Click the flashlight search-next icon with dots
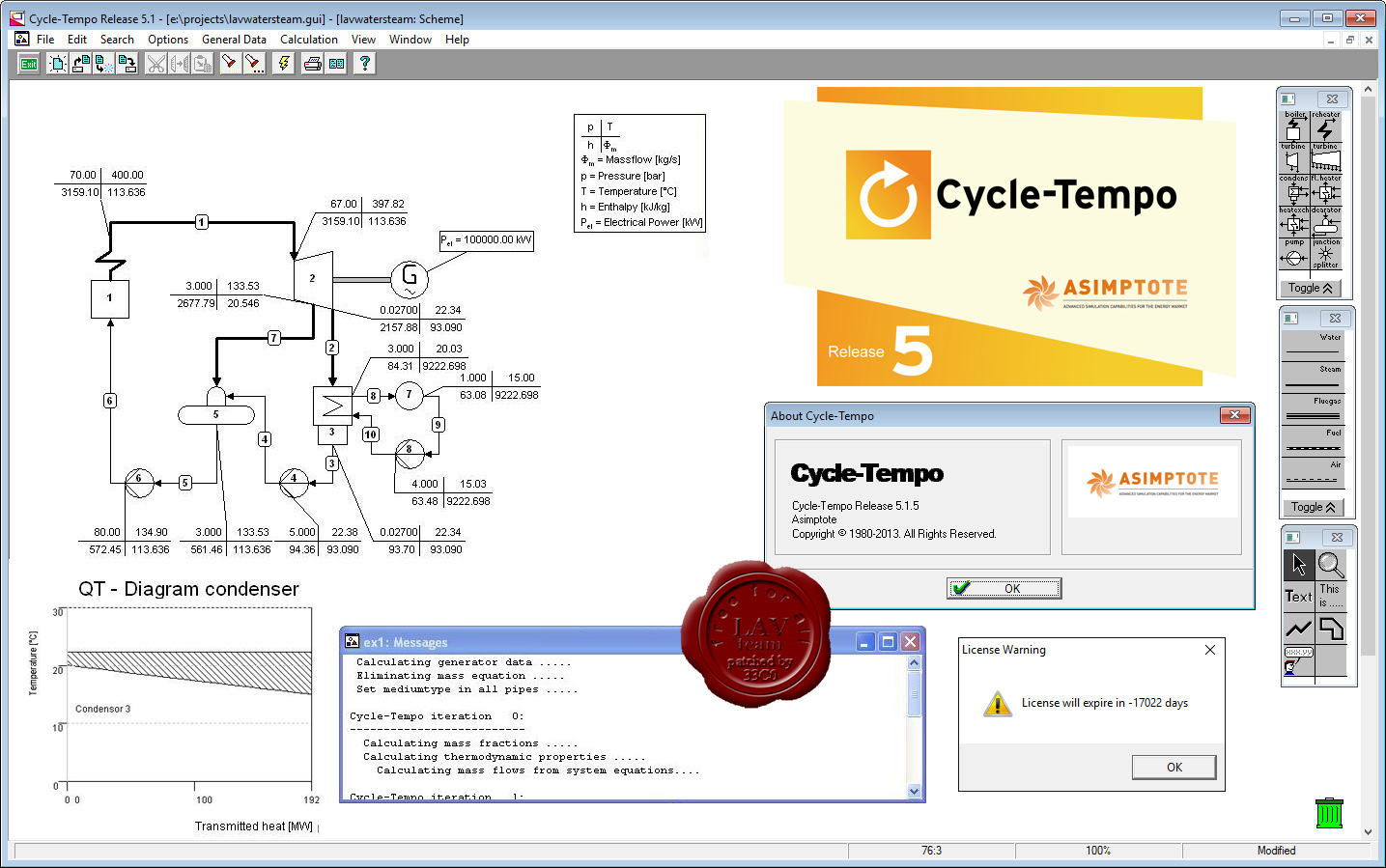Screen dimensions: 1386x868 [254, 64]
